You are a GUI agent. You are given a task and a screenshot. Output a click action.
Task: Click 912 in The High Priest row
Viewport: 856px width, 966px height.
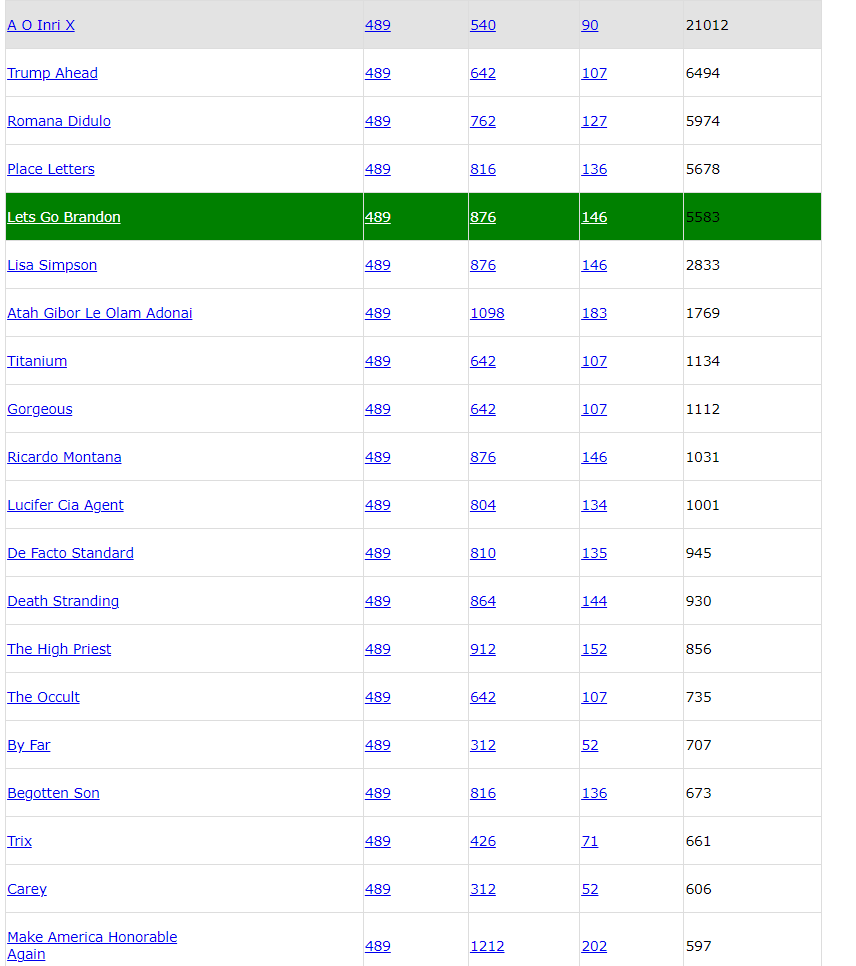pyautogui.click(x=483, y=650)
